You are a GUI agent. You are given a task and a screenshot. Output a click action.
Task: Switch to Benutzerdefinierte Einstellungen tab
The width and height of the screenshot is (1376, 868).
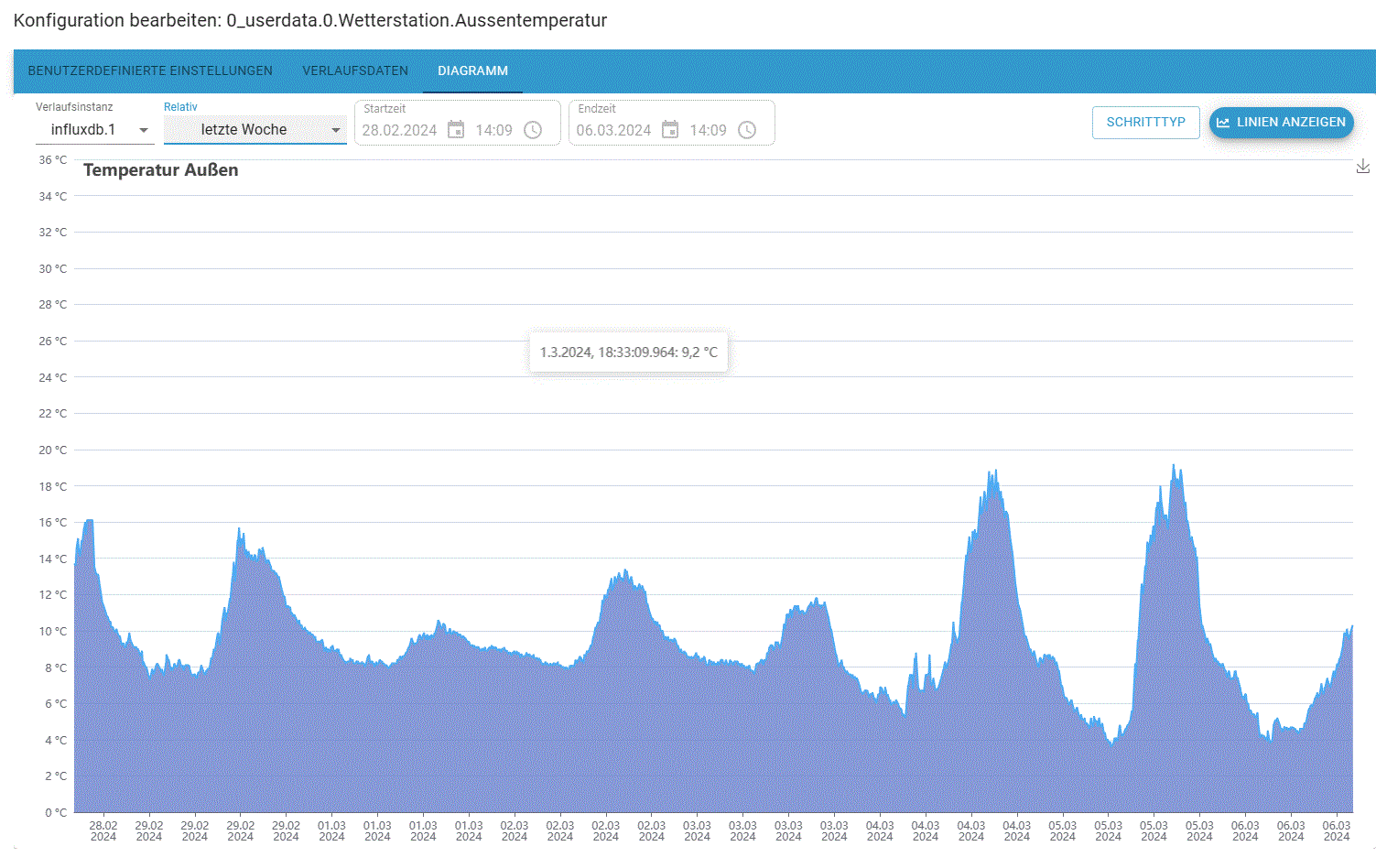pos(150,71)
